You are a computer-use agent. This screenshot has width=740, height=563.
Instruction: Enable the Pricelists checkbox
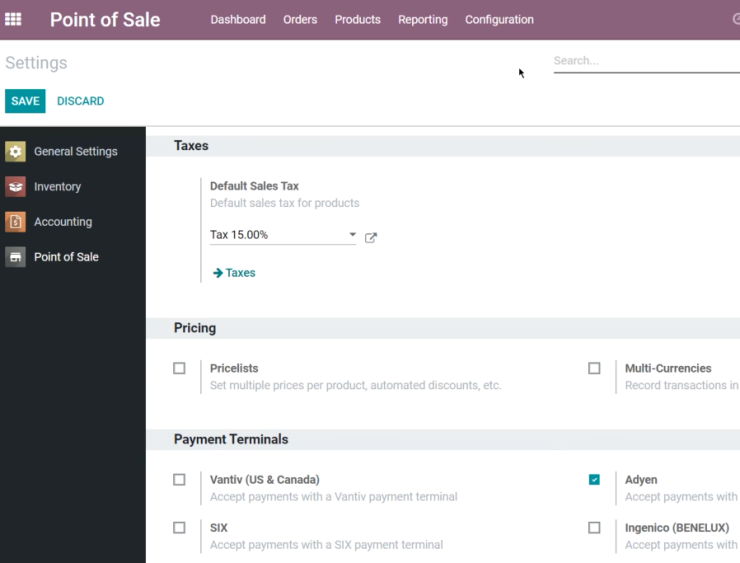179,368
